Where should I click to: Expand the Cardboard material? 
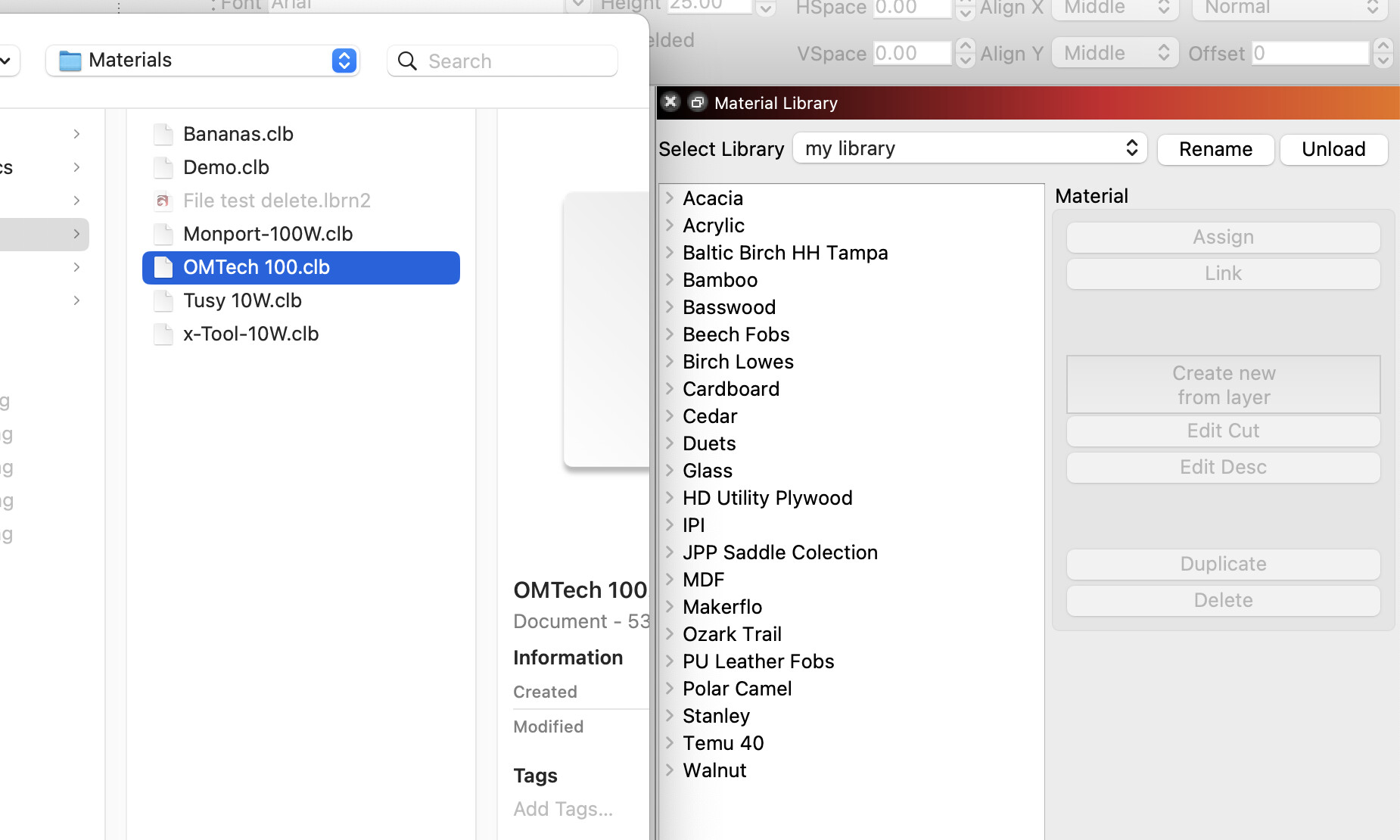point(670,389)
